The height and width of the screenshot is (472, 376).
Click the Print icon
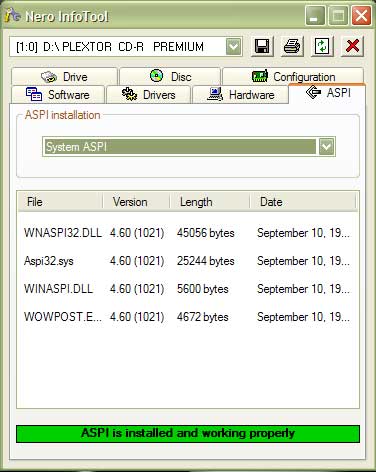(292, 46)
